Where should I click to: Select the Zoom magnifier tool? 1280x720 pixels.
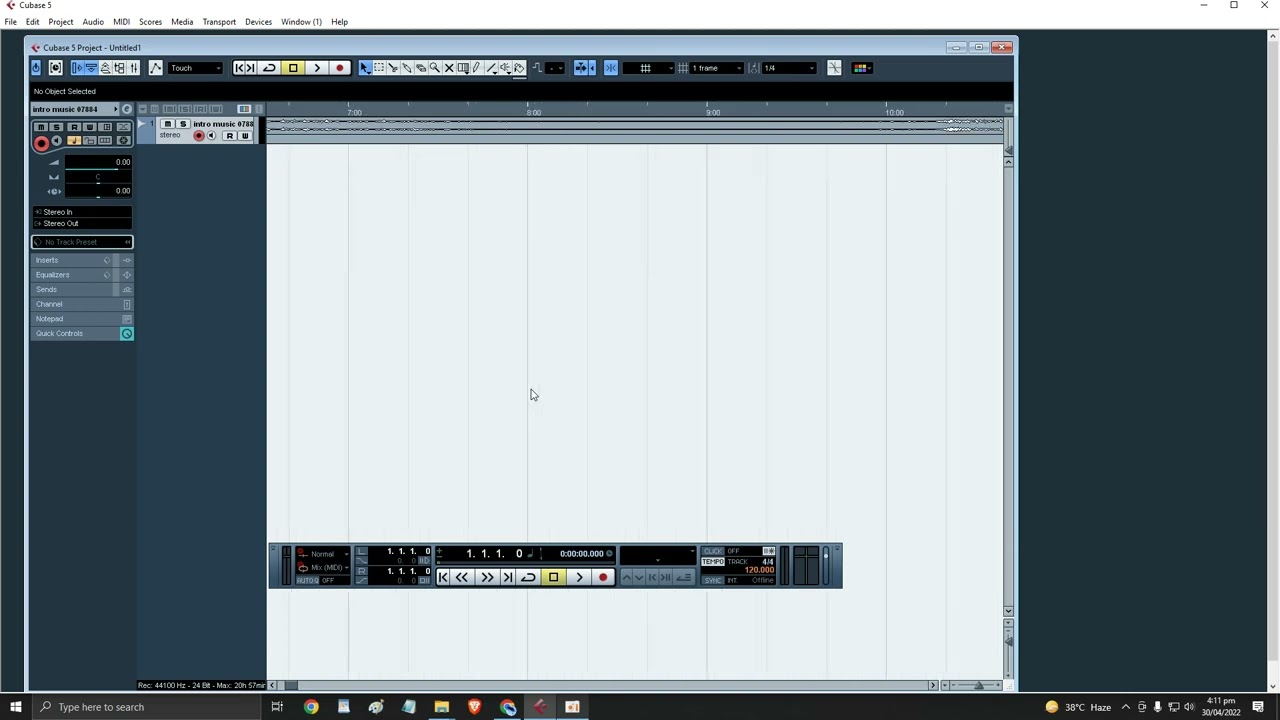(434, 68)
